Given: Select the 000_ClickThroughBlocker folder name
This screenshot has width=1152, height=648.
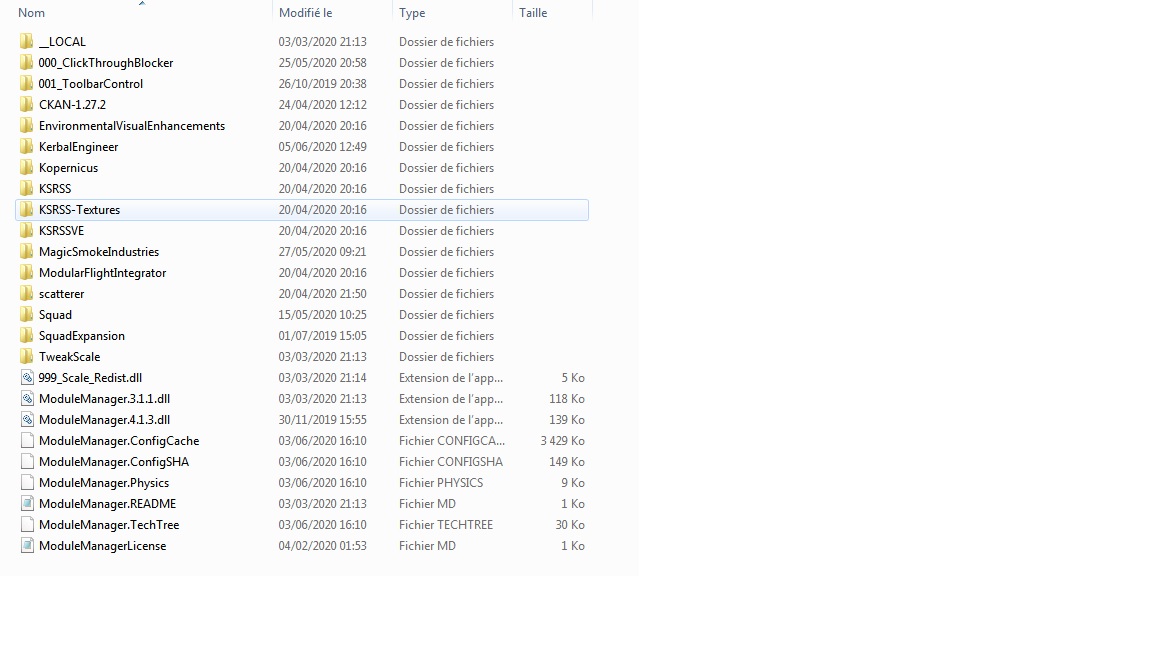Looking at the screenshot, I should (106, 63).
